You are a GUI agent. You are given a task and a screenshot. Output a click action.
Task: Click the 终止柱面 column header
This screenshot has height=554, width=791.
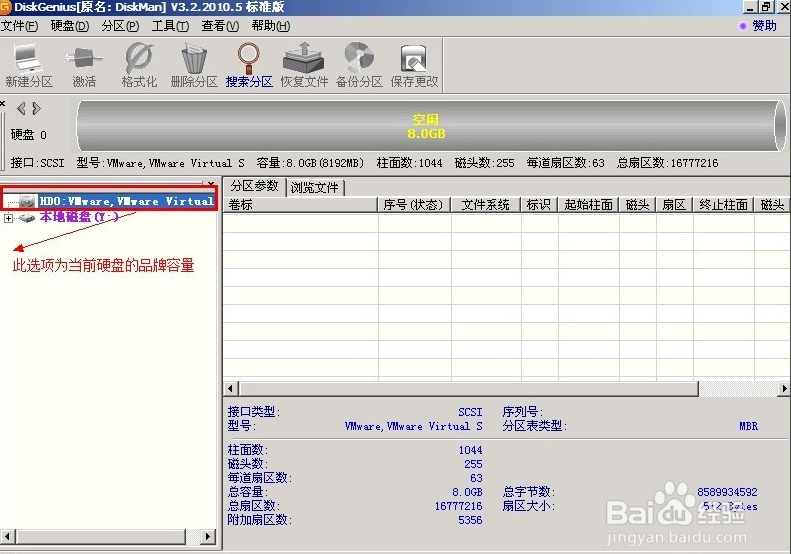[x=723, y=204]
